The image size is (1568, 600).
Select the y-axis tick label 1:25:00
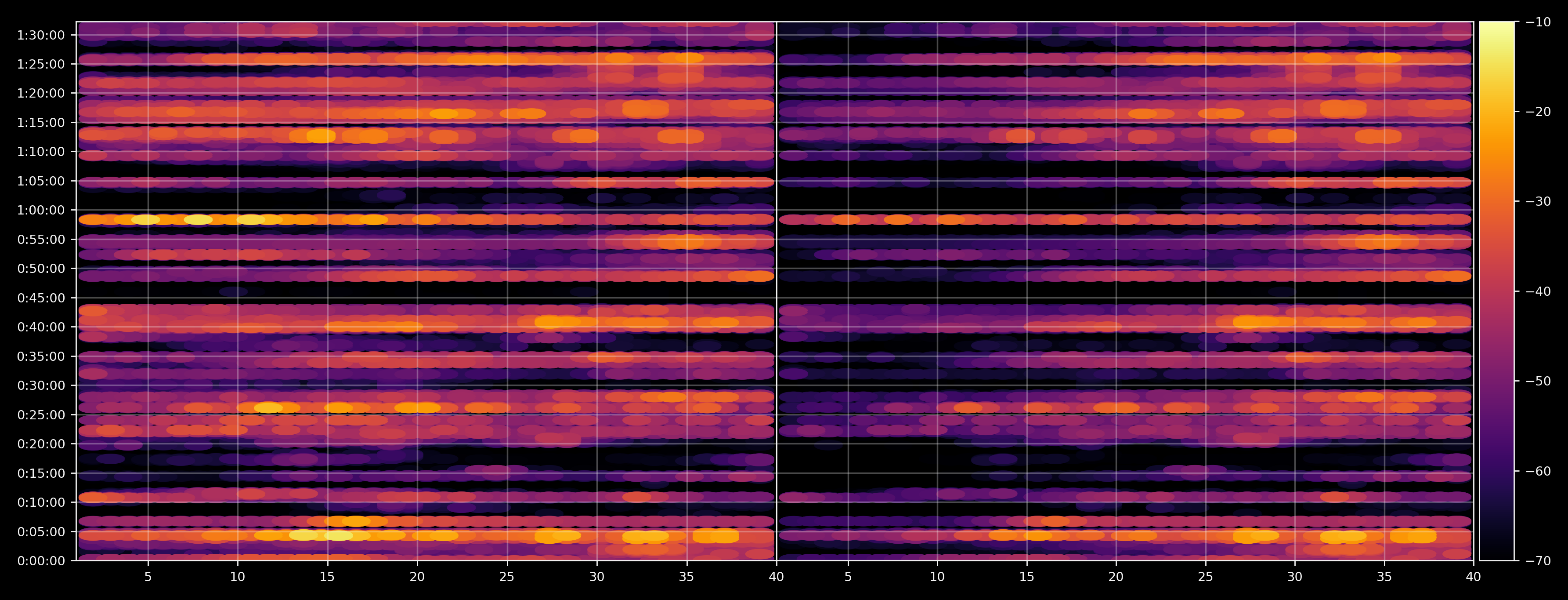pyautogui.click(x=41, y=65)
